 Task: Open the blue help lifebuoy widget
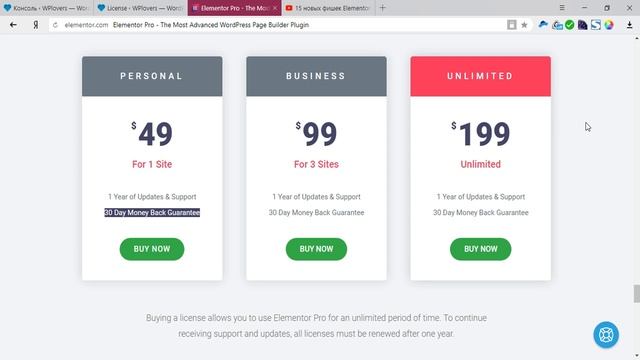tap(606, 335)
